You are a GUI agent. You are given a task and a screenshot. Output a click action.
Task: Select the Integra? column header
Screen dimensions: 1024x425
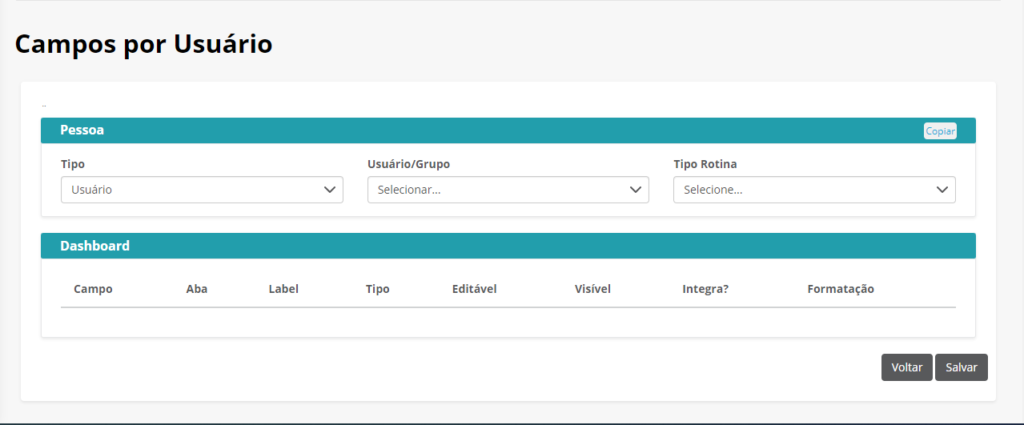[705, 289]
